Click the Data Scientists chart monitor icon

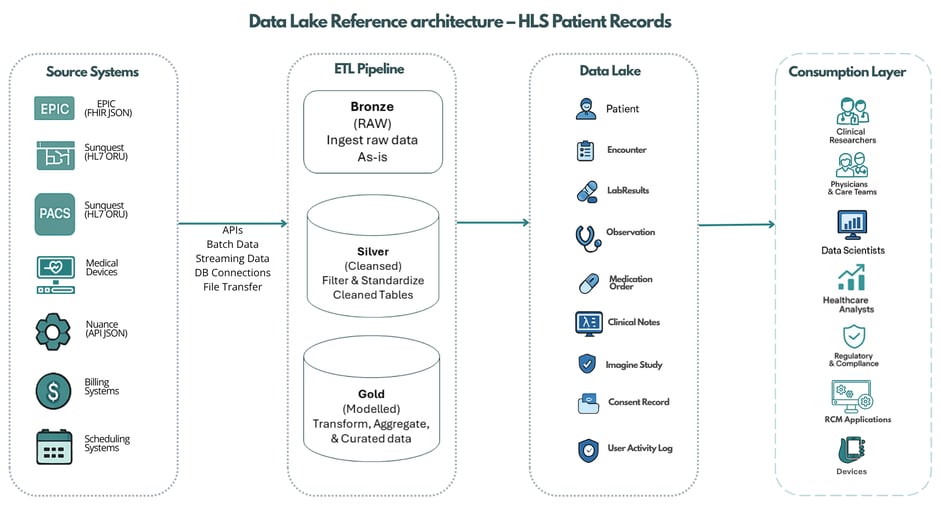pos(852,226)
